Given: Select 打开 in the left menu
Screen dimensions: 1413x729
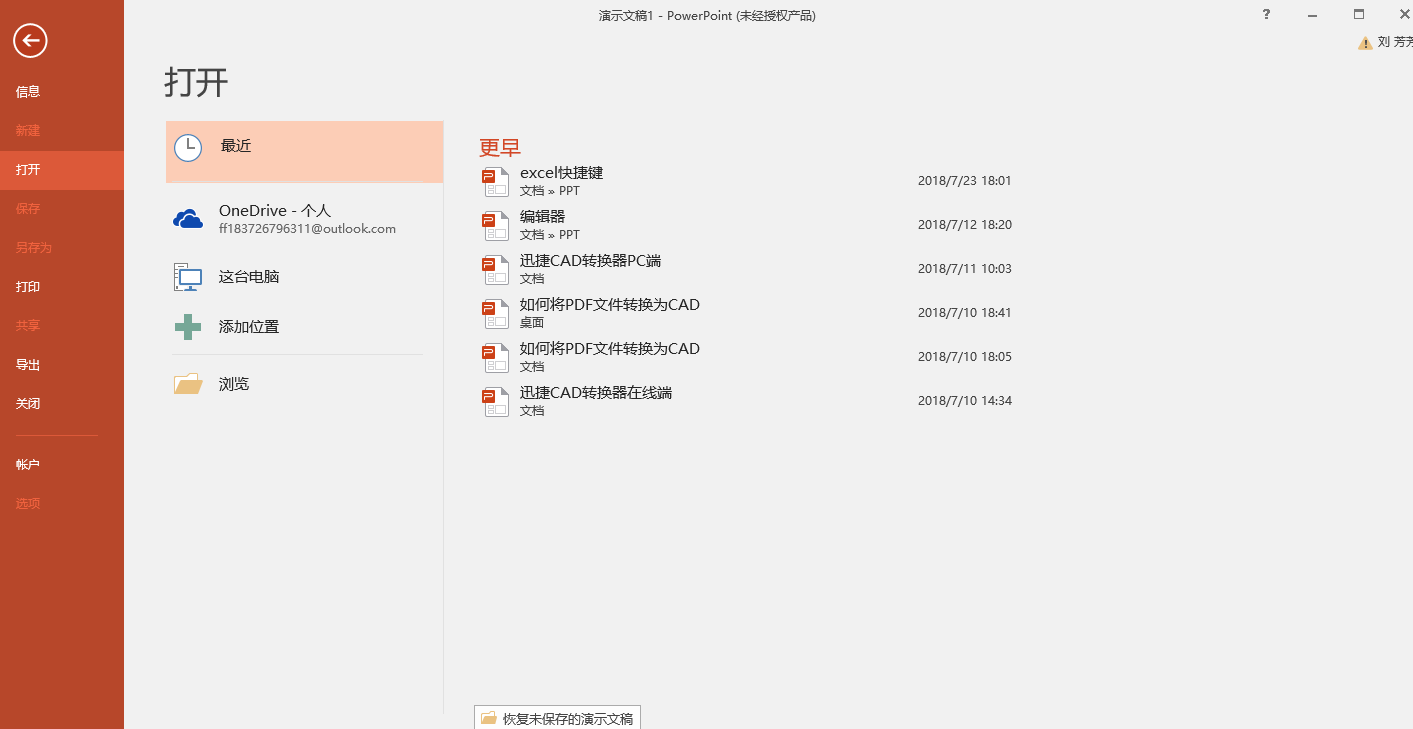Looking at the screenshot, I should (62, 170).
